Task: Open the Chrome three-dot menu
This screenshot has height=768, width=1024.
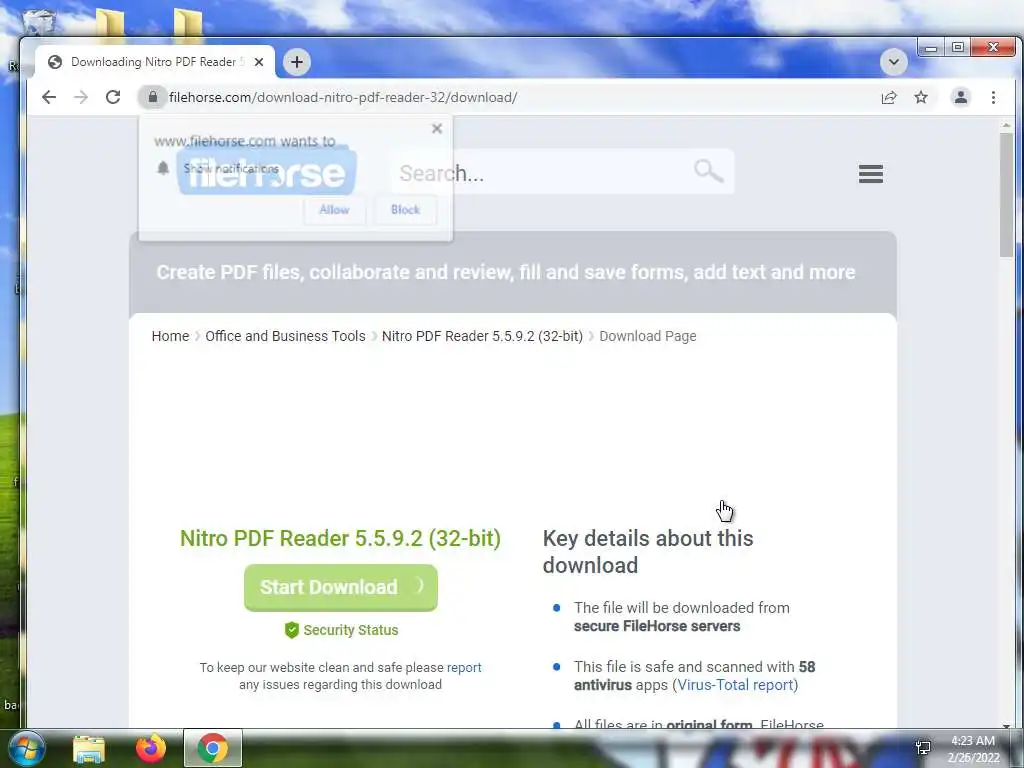Action: pos(993,97)
